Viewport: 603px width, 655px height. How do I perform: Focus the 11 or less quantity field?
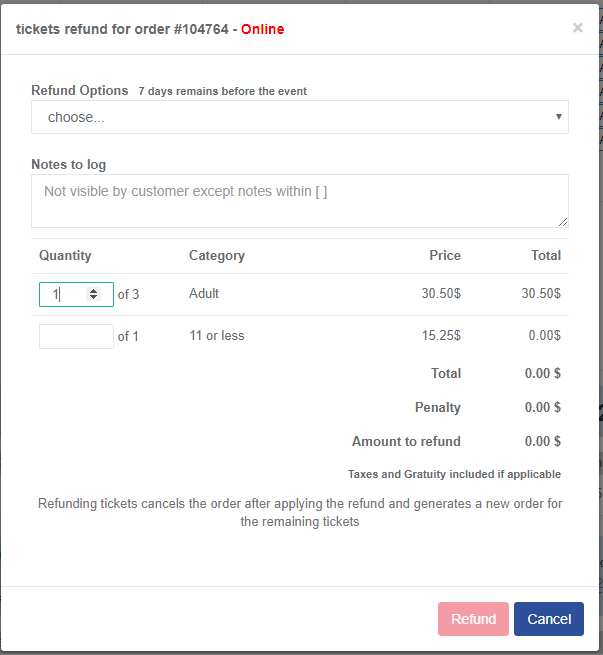(76, 336)
